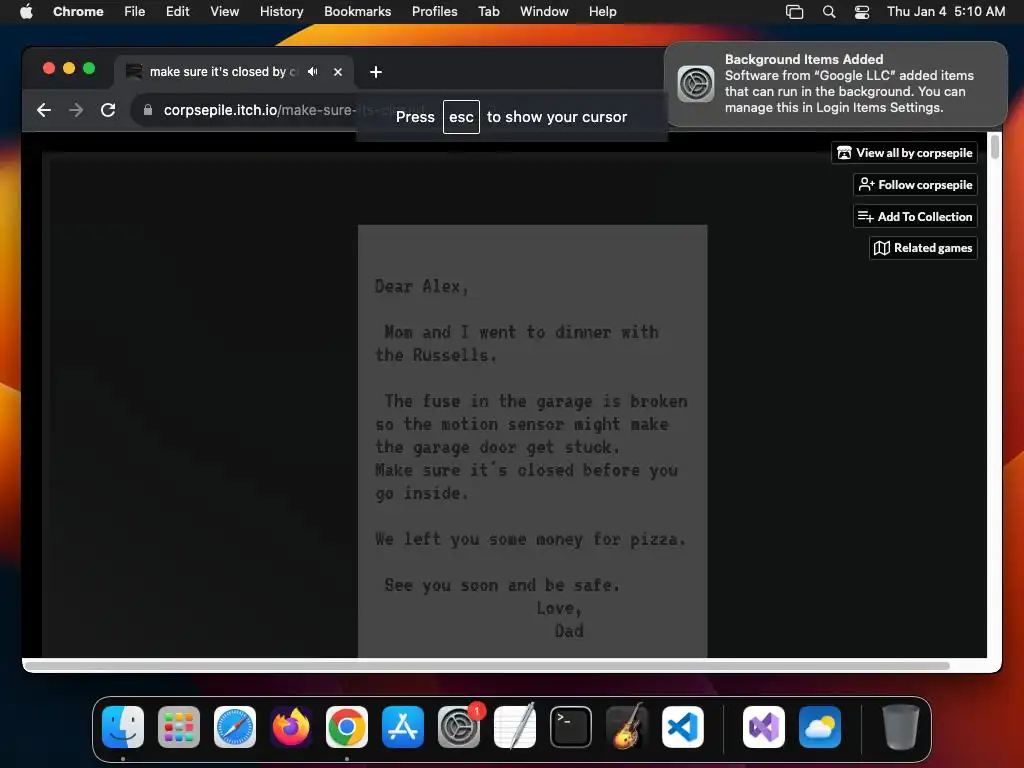Viewport: 1024px width, 768px height.
Task: Open Control Center in menu bar
Action: [862, 12]
